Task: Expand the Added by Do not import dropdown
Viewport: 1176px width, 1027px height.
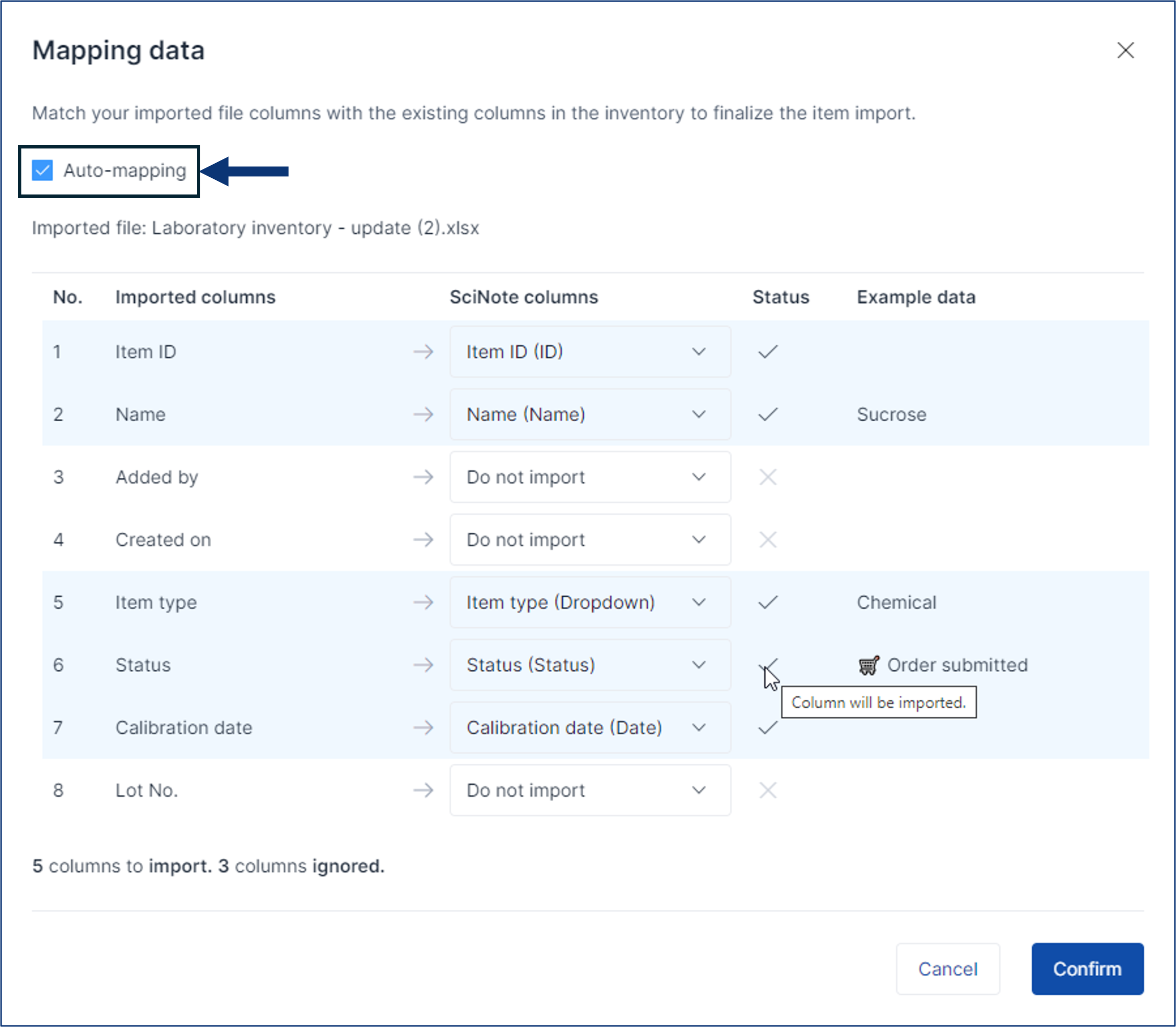Action: (x=589, y=477)
